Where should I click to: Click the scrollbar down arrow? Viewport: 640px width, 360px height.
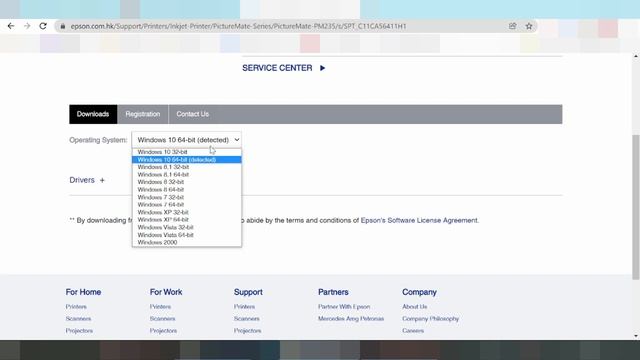pyautogui.click(x=636, y=336)
